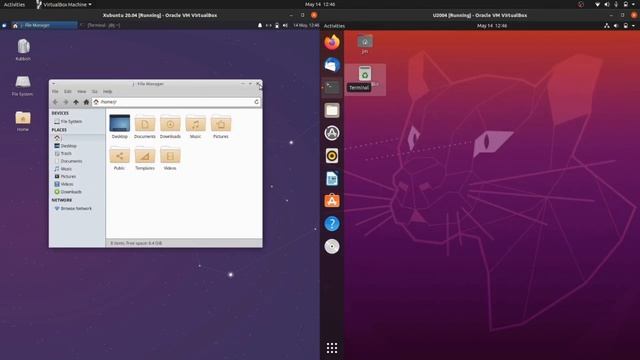Click the File Manager path bar
Image resolution: width=640 pixels, height=360 pixels.
tap(176, 102)
